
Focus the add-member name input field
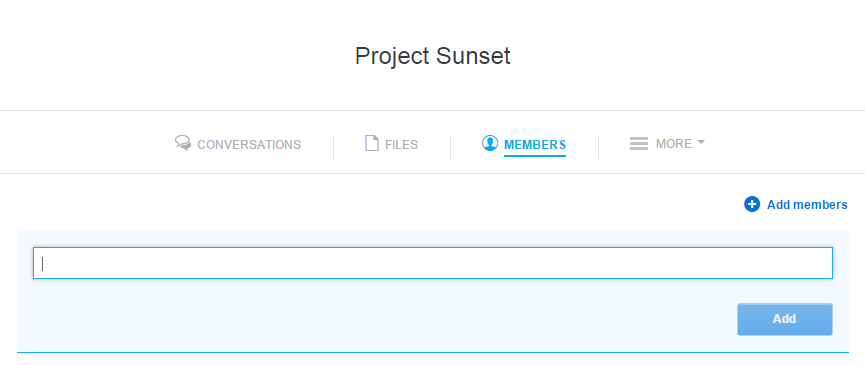(432, 263)
